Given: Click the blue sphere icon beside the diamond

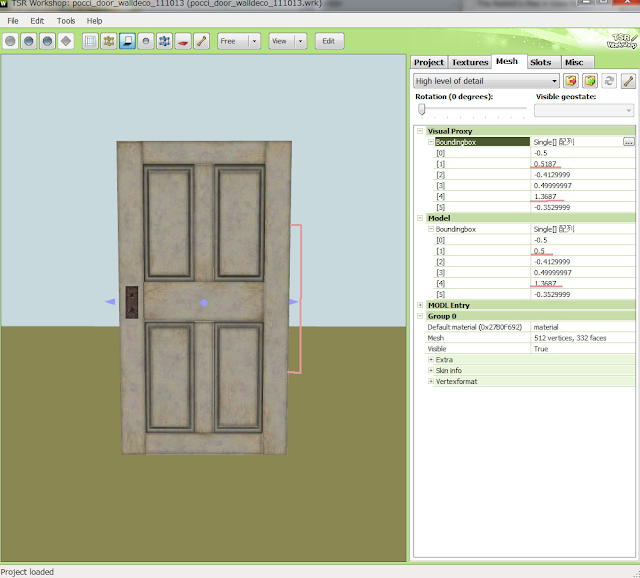Looking at the screenshot, I should coord(47,41).
